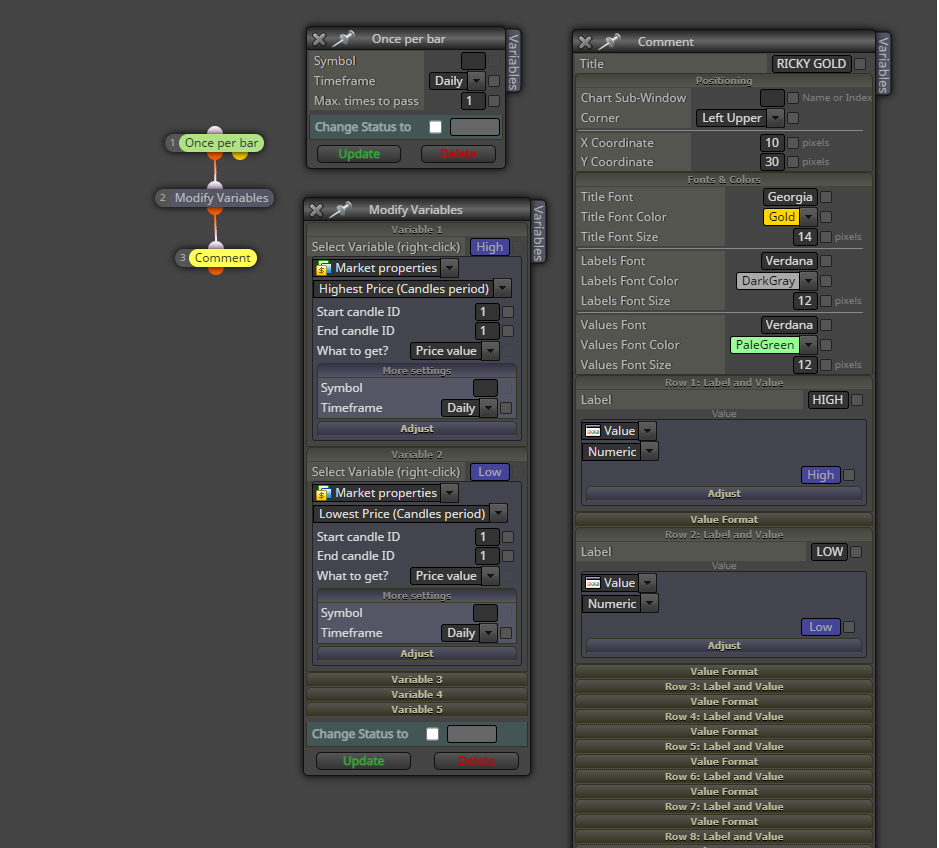Toggle Change Status to checkbox in Once per bar

[435, 127]
